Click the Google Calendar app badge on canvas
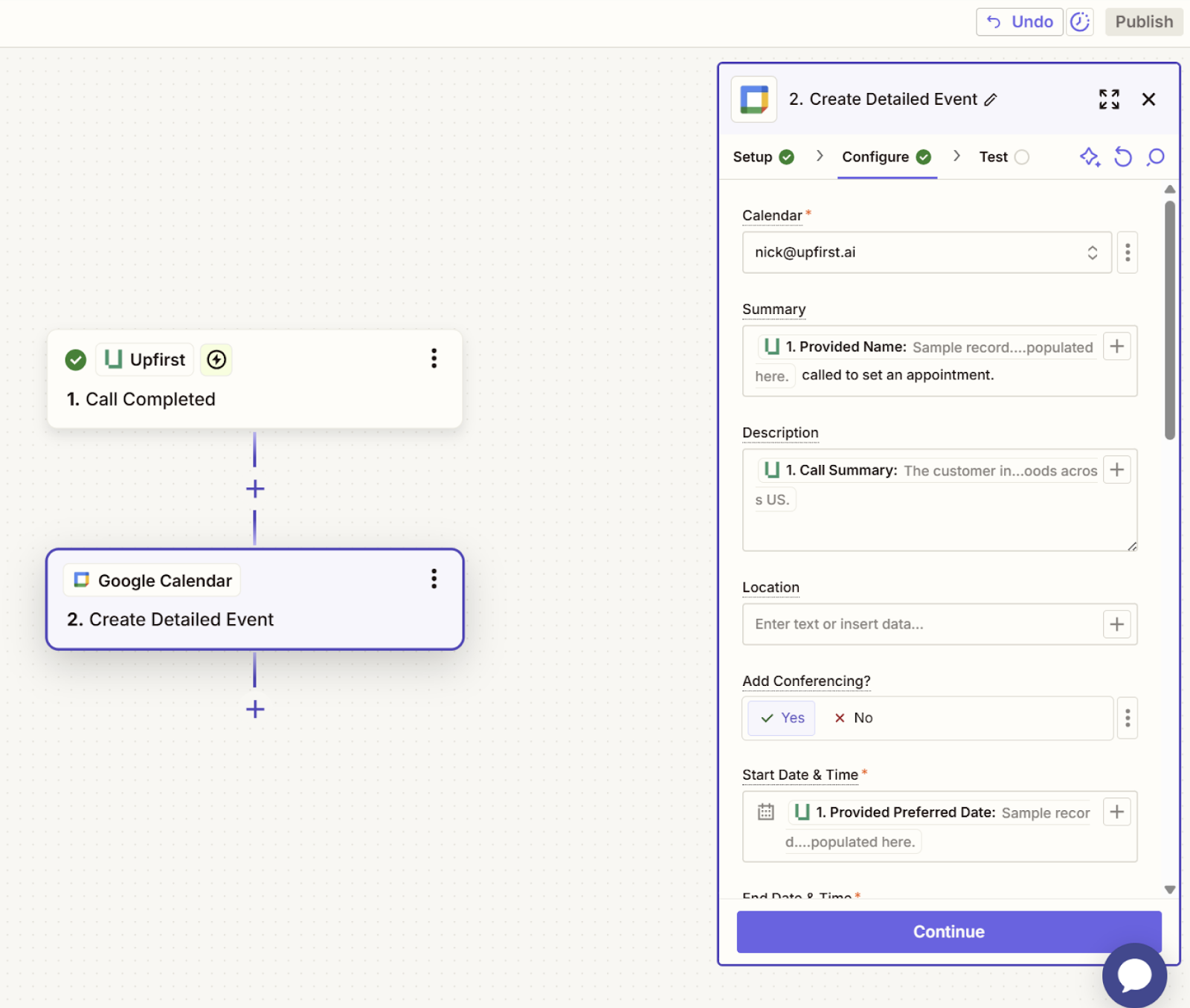This screenshot has height=1008, width=1190. (152, 580)
